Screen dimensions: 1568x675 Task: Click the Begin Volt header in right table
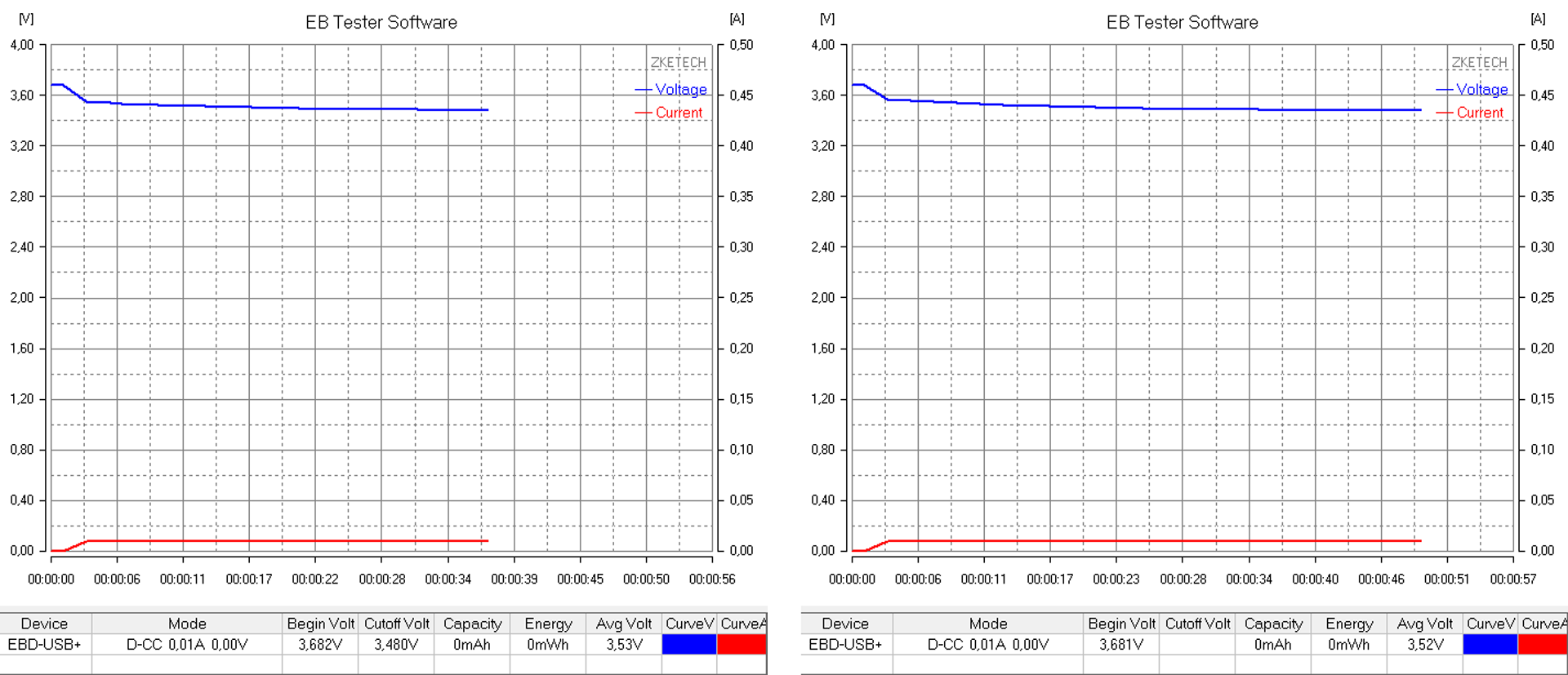coord(1121,624)
